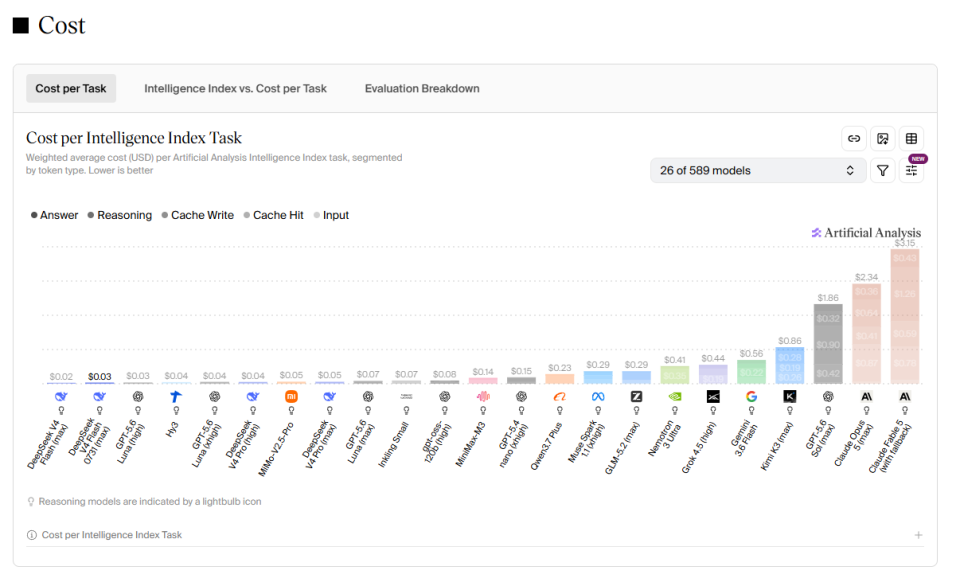Expand the Cost per Intelligence Index Task footer
The image size is (960, 582).
coord(475,535)
